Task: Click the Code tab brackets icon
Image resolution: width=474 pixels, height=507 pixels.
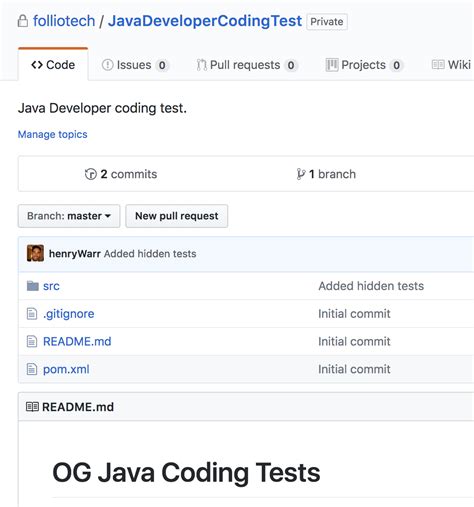Action: [37, 65]
